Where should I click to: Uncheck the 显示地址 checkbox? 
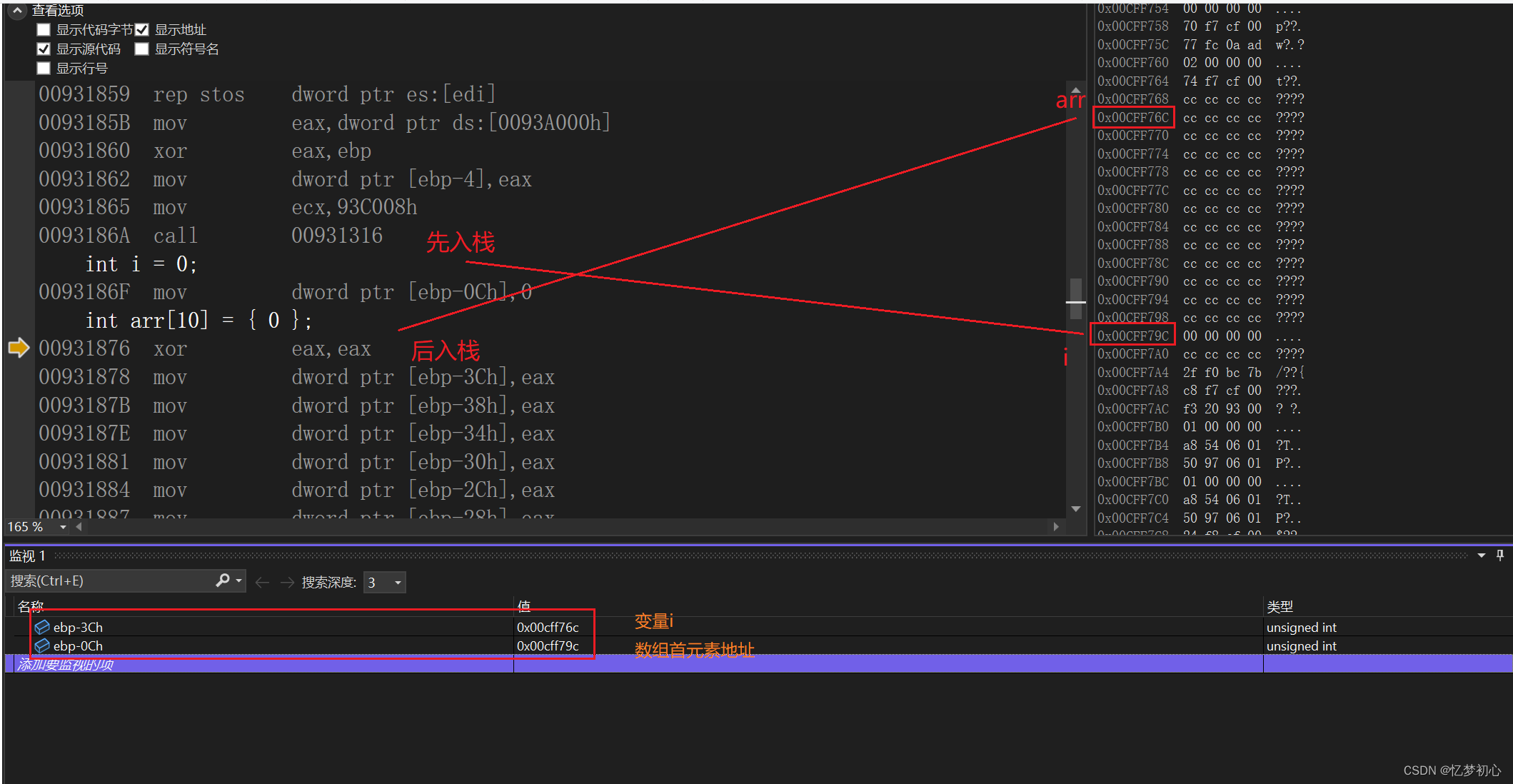click(142, 30)
